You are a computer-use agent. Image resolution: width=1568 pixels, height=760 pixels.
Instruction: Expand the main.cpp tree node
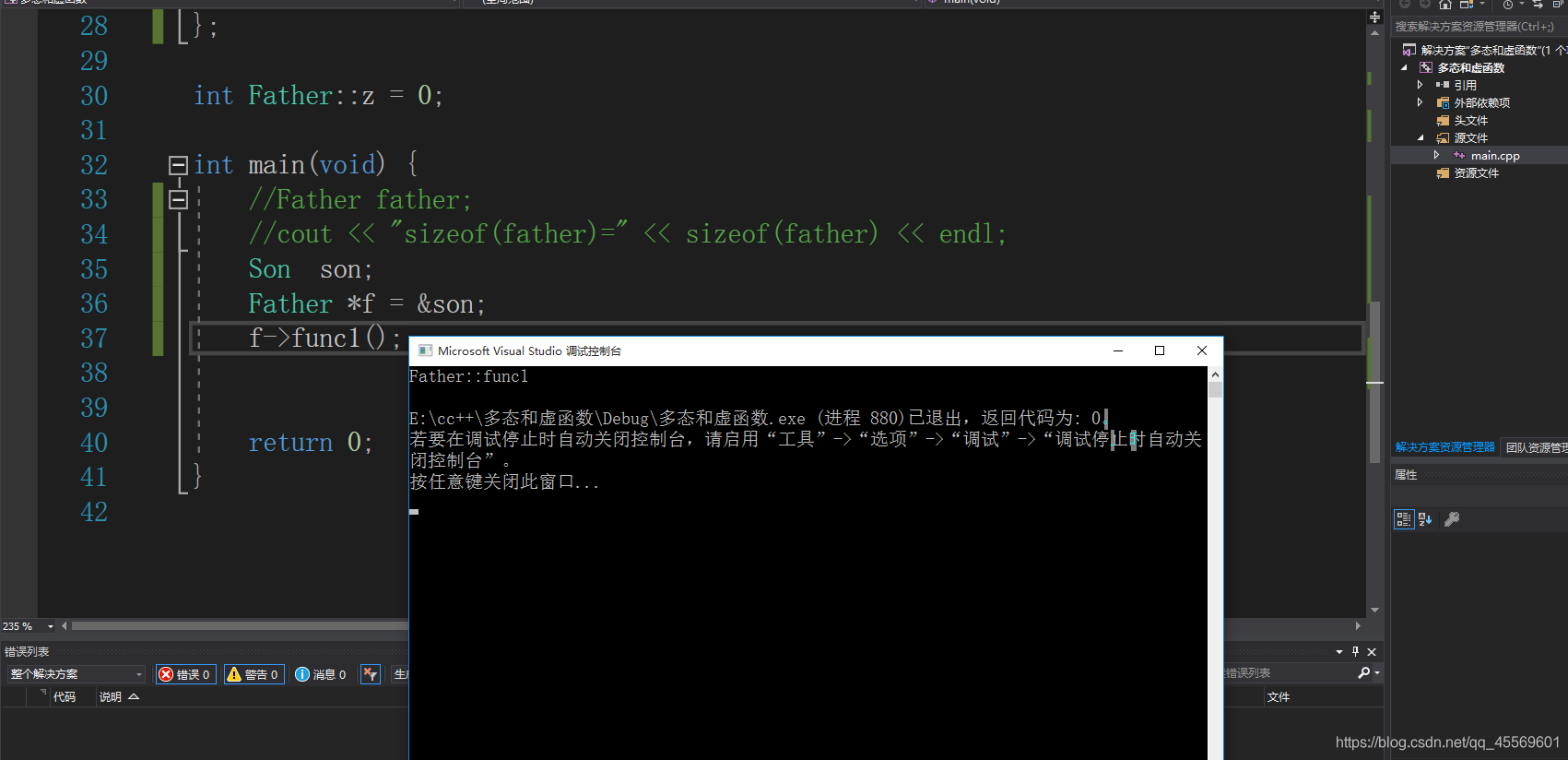[x=1437, y=155]
